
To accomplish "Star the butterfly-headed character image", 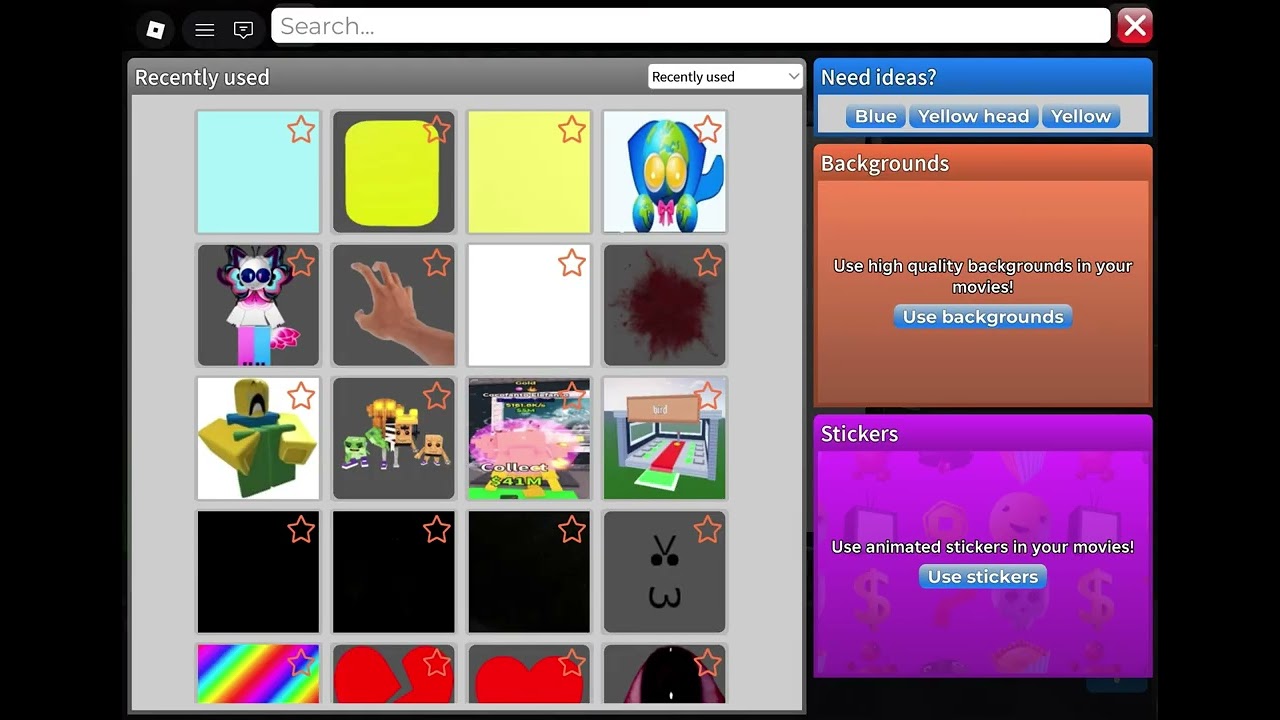I will click(x=301, y=263).
